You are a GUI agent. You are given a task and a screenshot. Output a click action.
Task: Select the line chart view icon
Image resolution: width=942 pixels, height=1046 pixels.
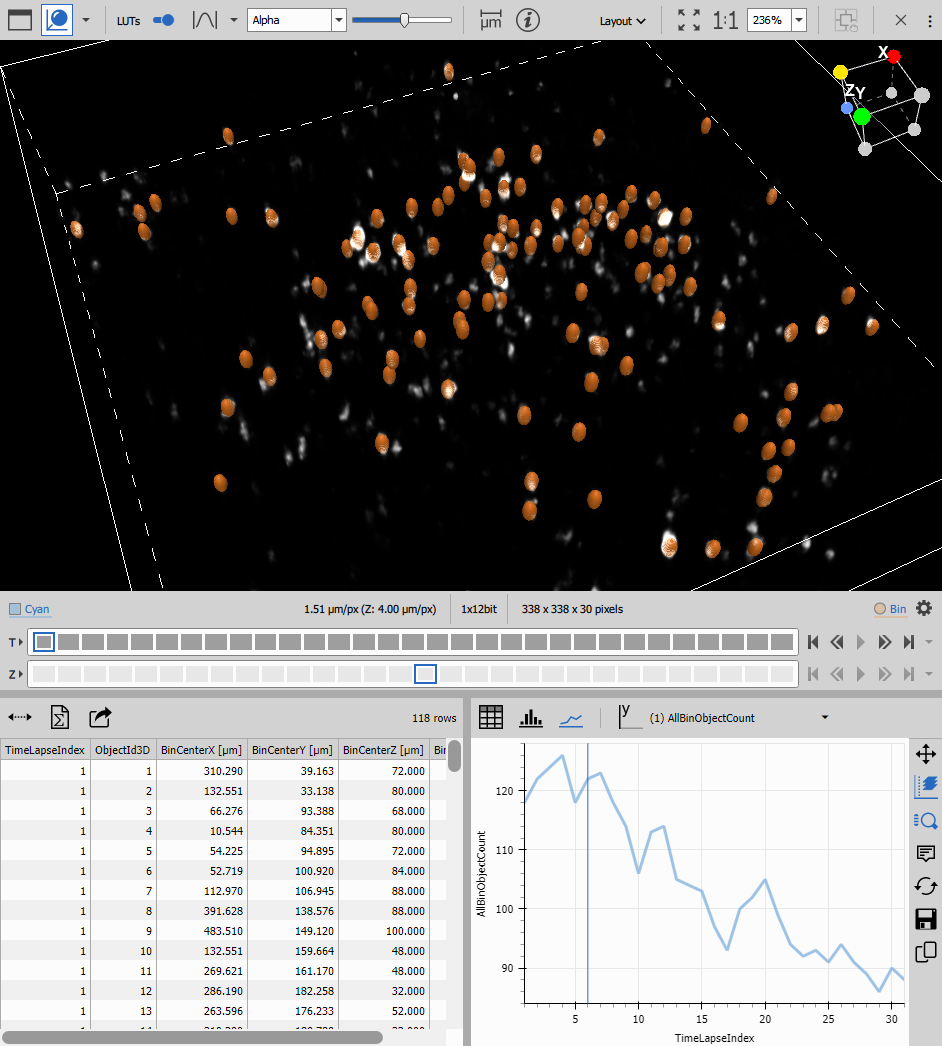click(571, 717)
